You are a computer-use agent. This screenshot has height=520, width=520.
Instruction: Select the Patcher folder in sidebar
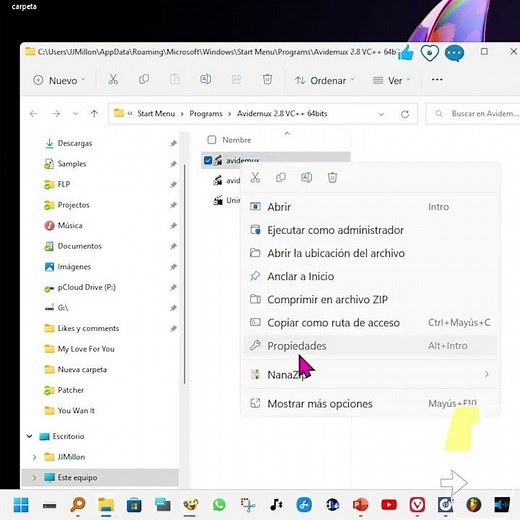point(71,390)
